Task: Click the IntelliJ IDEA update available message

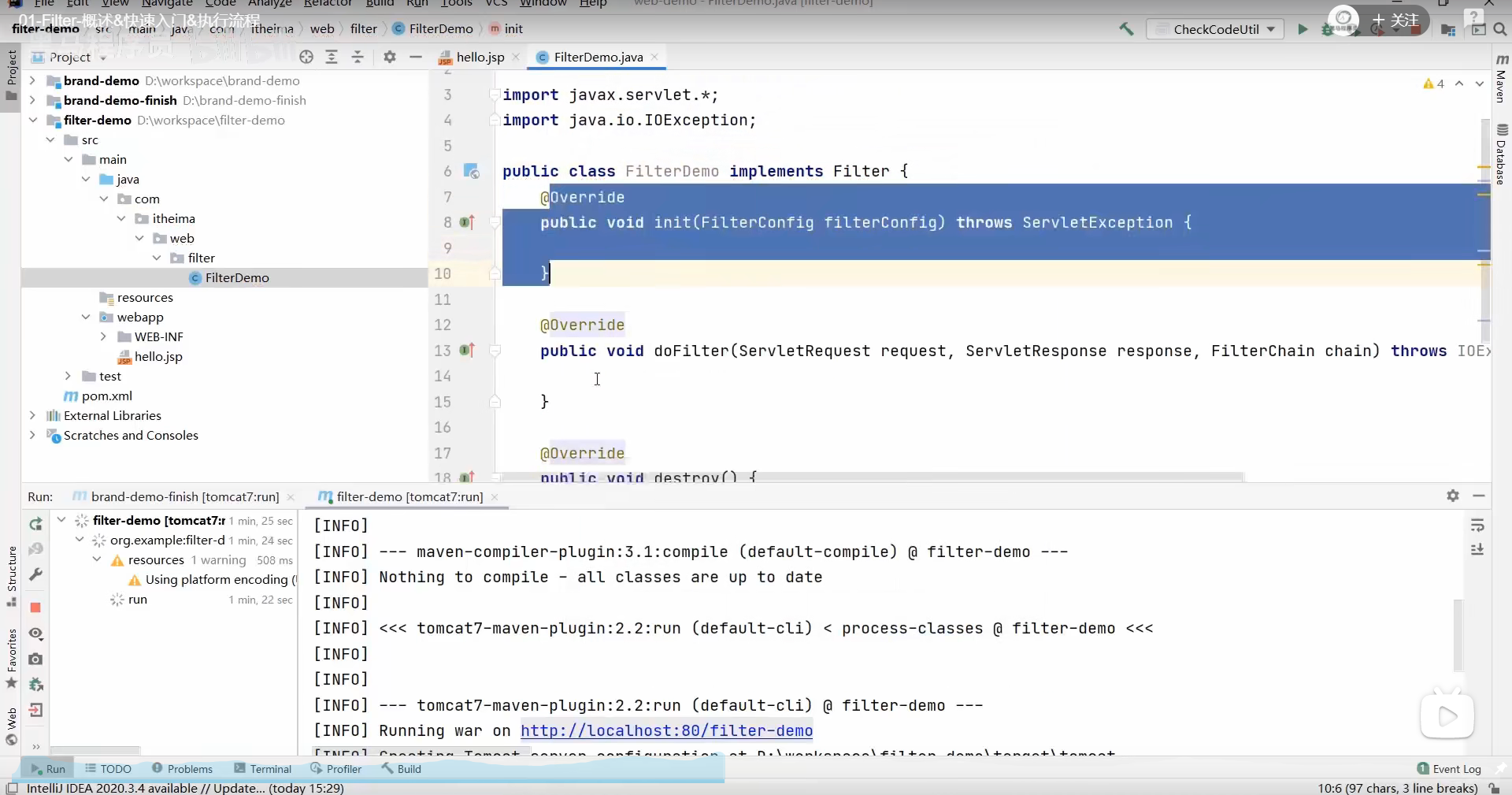Action: click(x=185, y=788)
